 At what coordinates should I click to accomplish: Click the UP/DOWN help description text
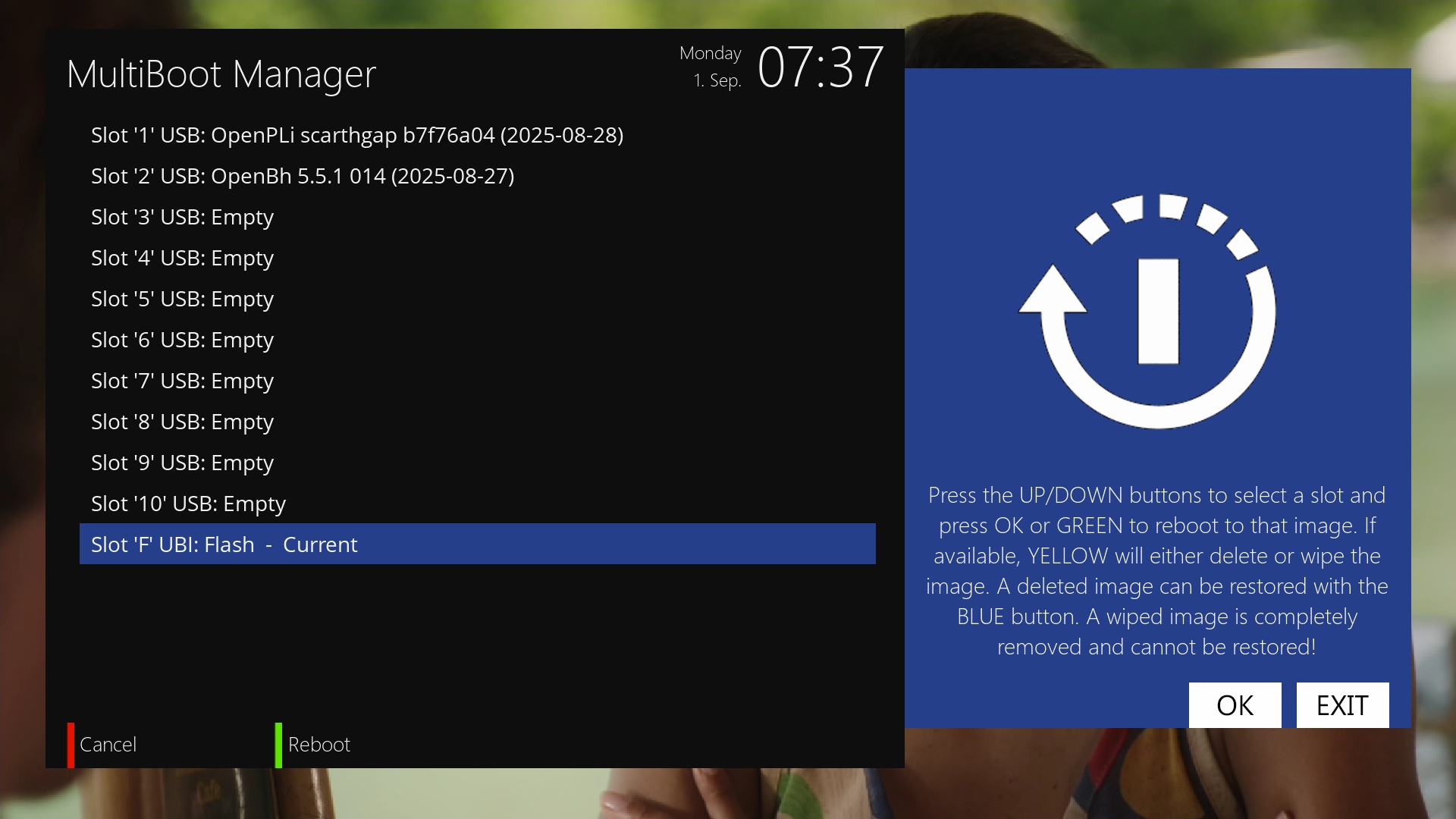tap(1157, 571)
